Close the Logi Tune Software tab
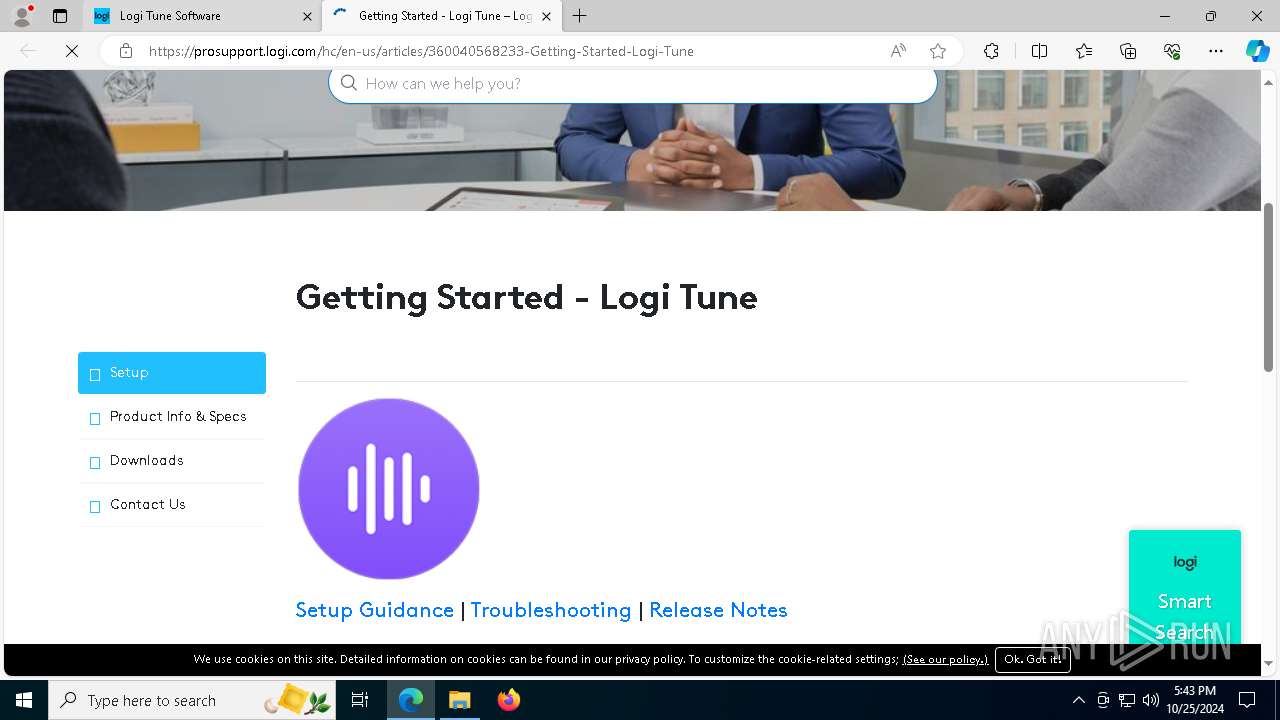This screenshot has height=720, width=1280. coord(307,16)
